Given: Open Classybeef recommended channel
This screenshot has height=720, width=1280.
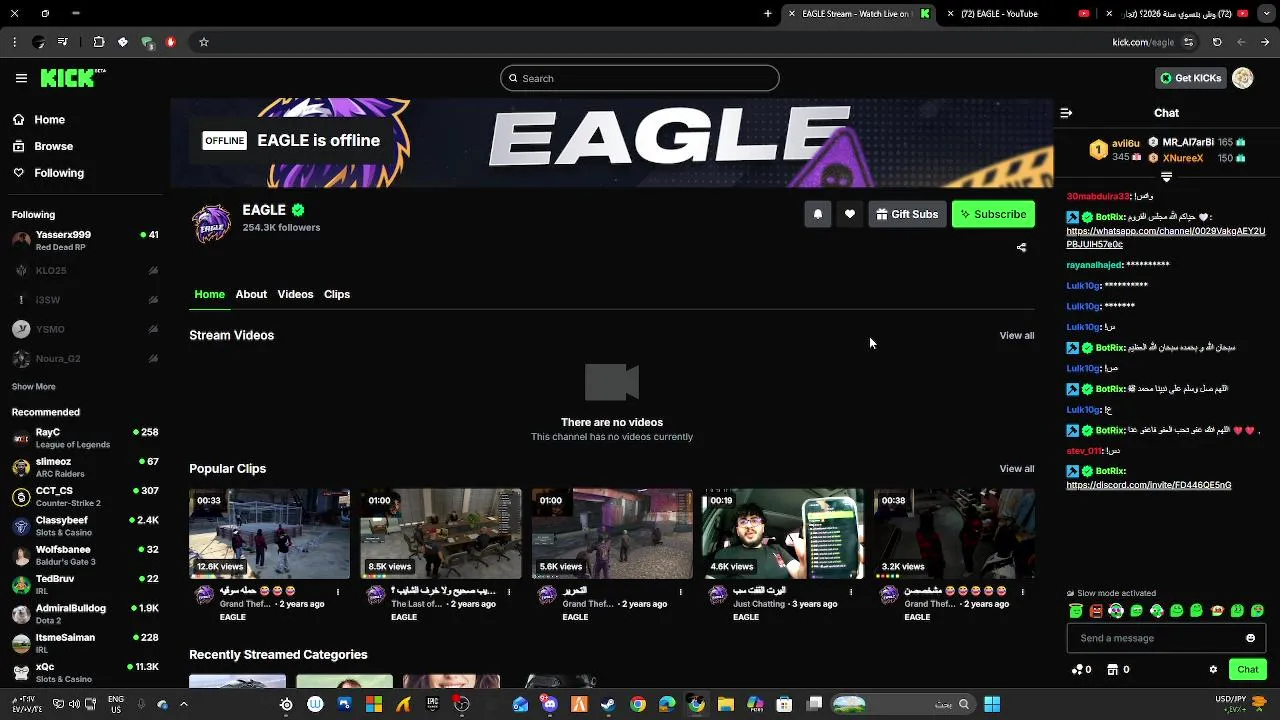Looking at the screenshot, I should click(85, 526).
